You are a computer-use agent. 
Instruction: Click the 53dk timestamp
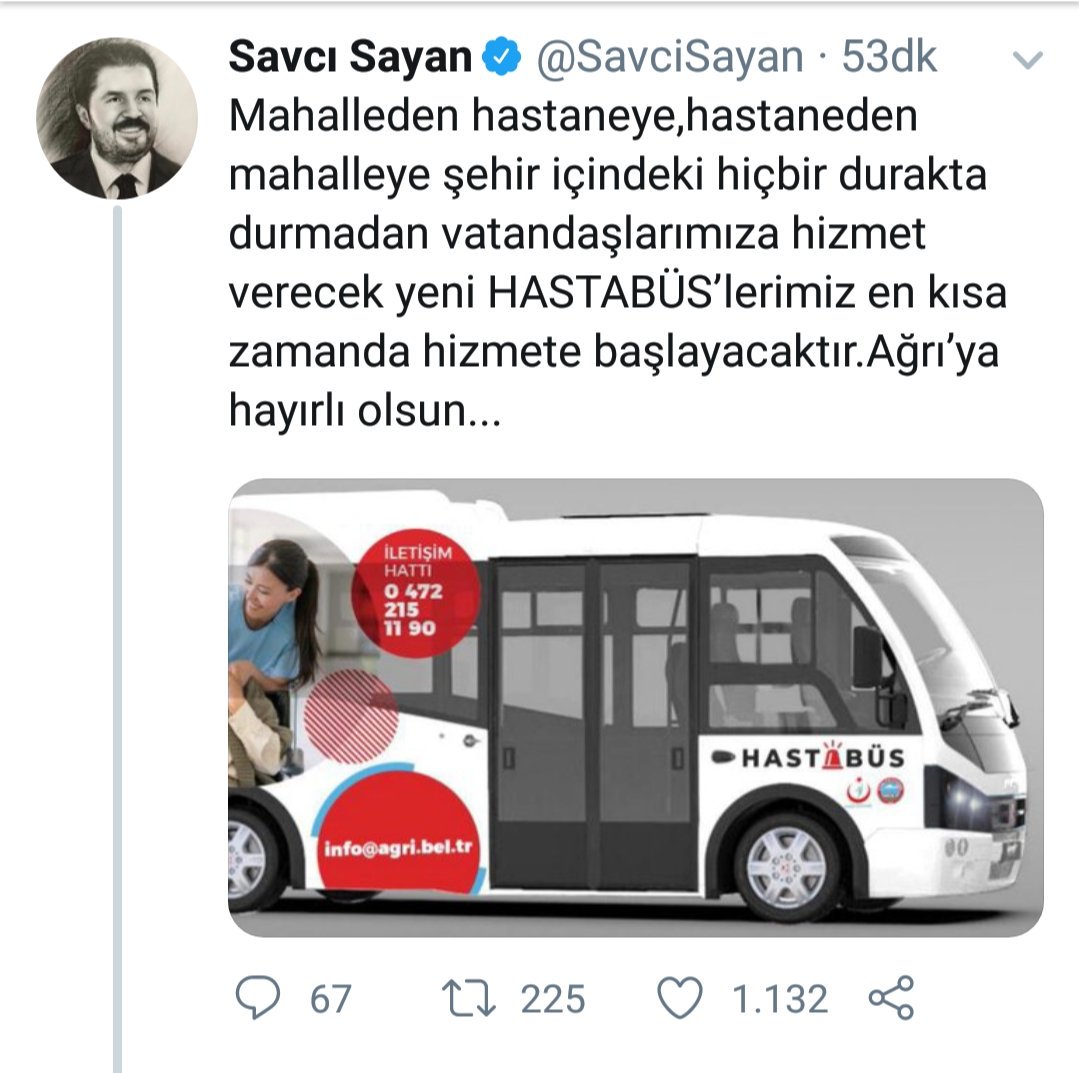[x=889, y=56]
